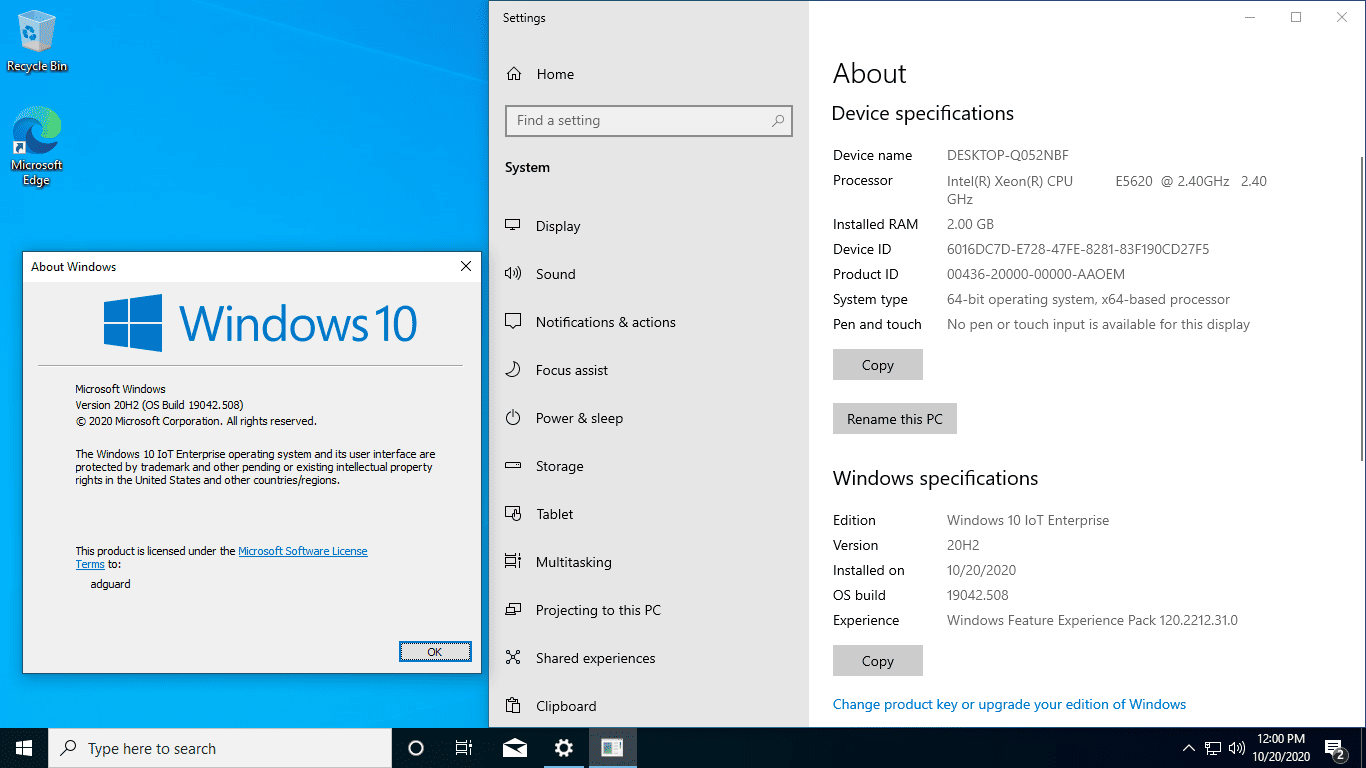Click the taskbar Type here to search box
This screenshot has width=1366, height=768.
(x=220, y=748)
